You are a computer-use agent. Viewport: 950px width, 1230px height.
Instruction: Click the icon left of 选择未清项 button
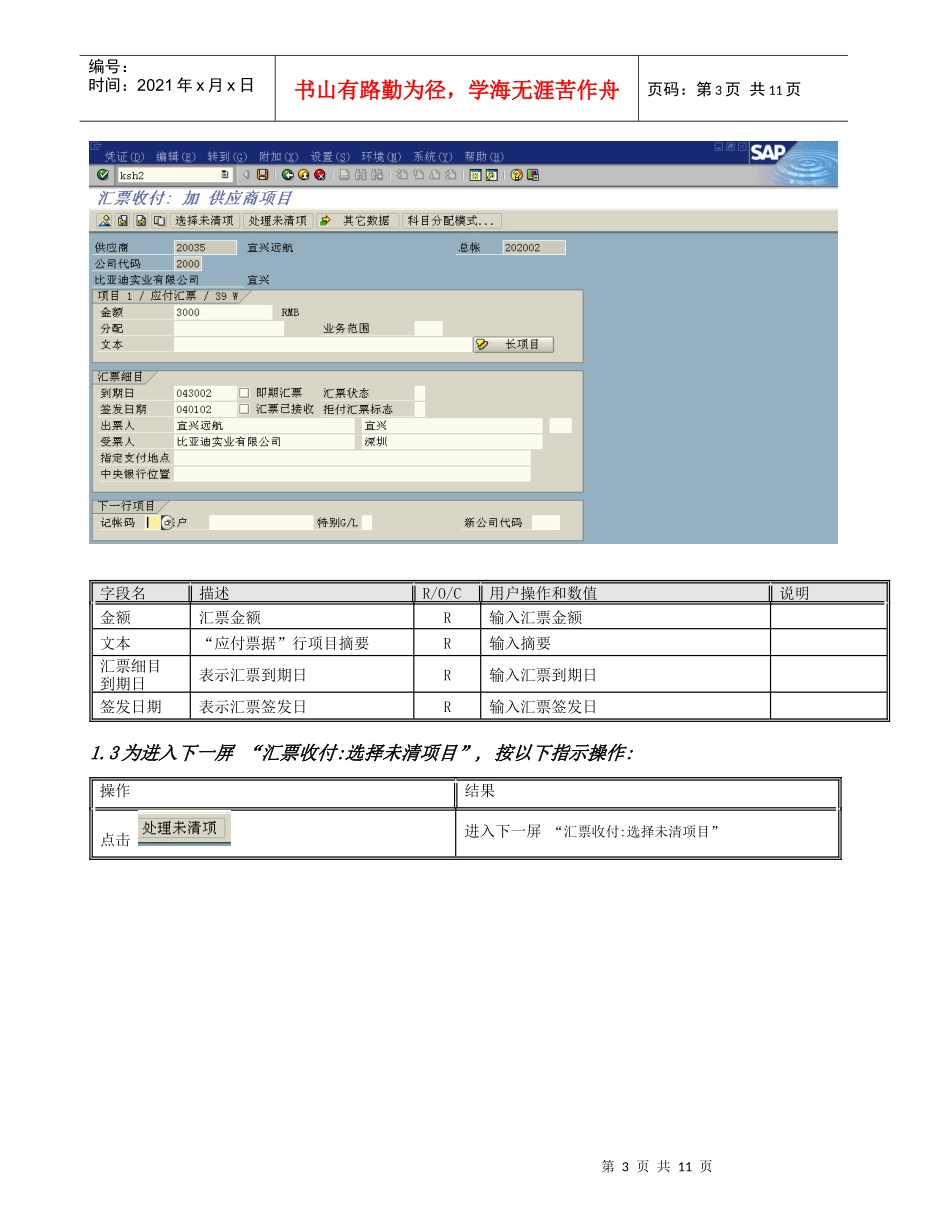pyautogui.click(x=160, y=221)
